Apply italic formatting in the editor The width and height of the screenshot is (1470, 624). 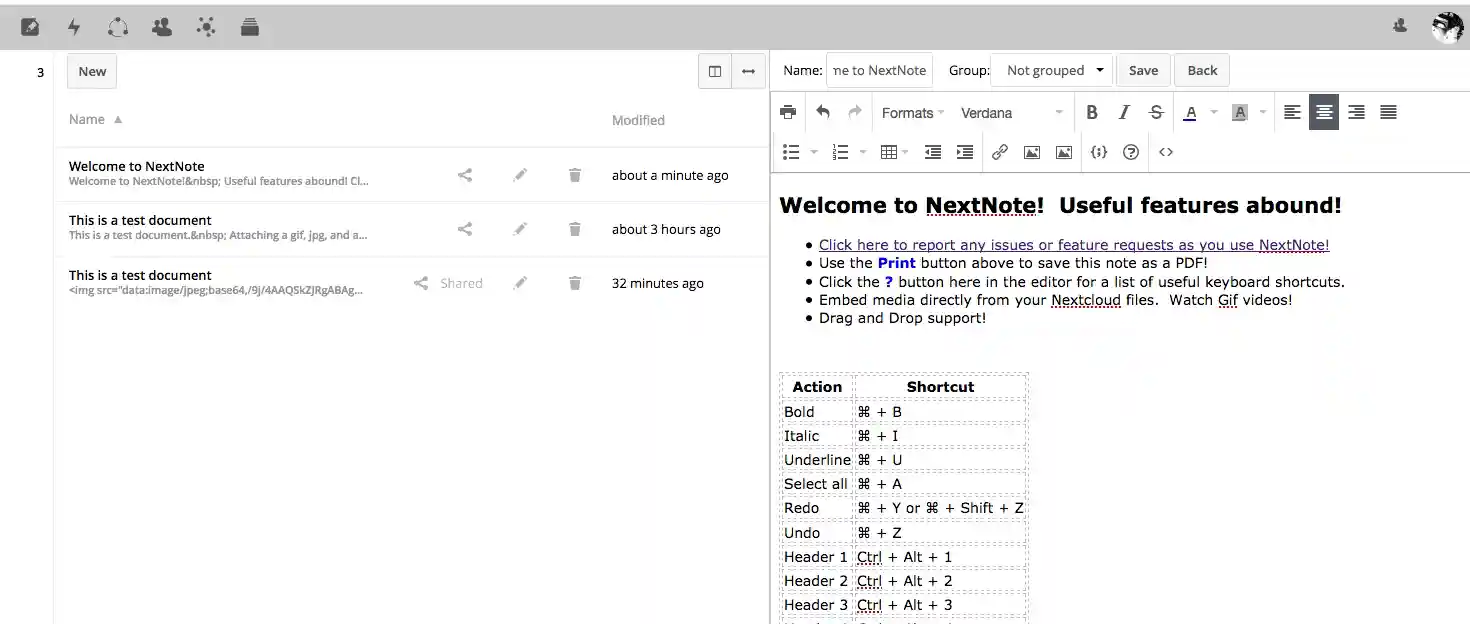click(x=1124, y=112)
